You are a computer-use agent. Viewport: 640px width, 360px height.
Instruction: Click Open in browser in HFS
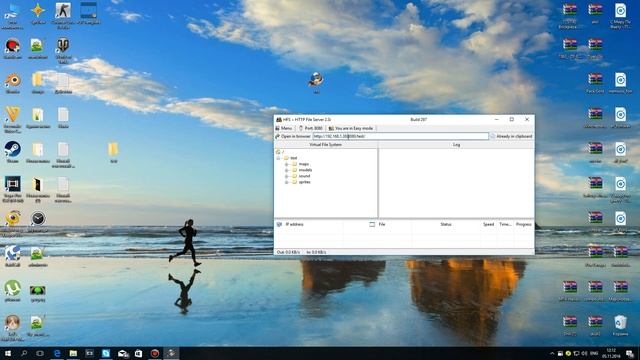pos(293,136)
